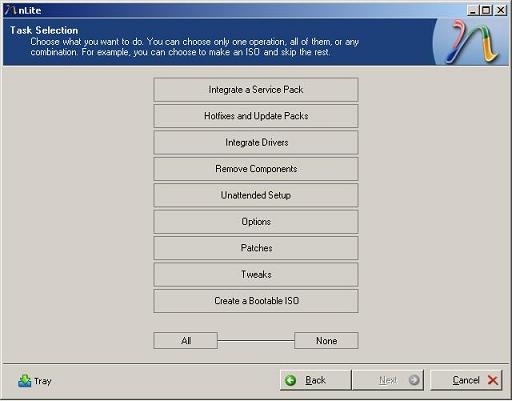Cancel the nLite wizard

point(466,380)
